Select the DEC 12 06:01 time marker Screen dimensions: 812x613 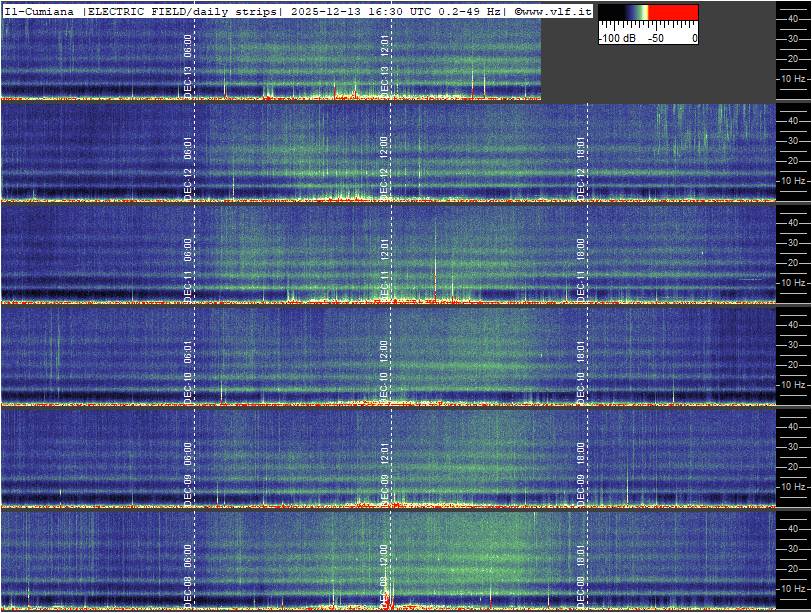tap(188, 165)
